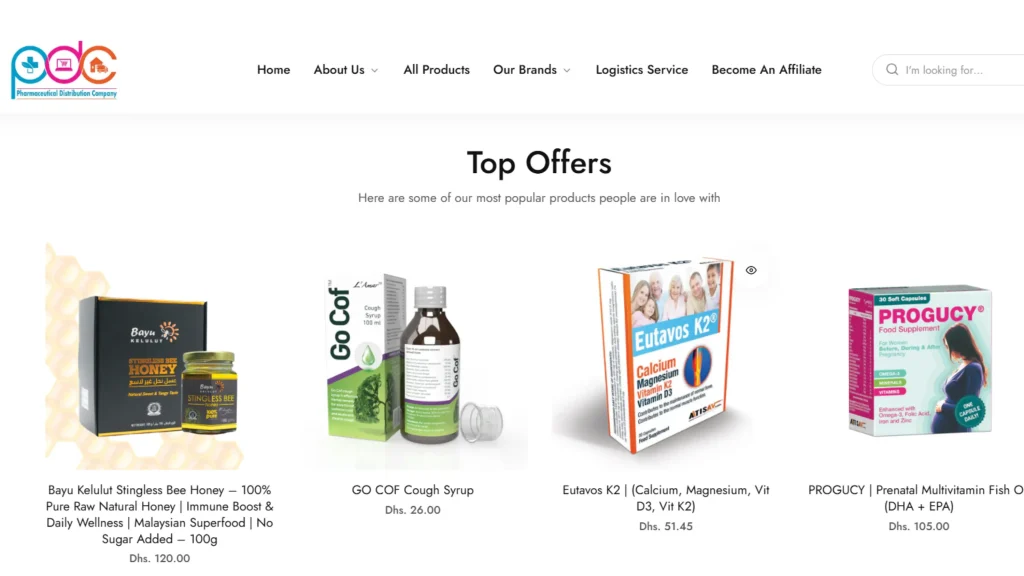Click the GO COF Cough Syrup title
This screenshot has height=576, width=1024.
pyautogui.click(x=413, y=490)
